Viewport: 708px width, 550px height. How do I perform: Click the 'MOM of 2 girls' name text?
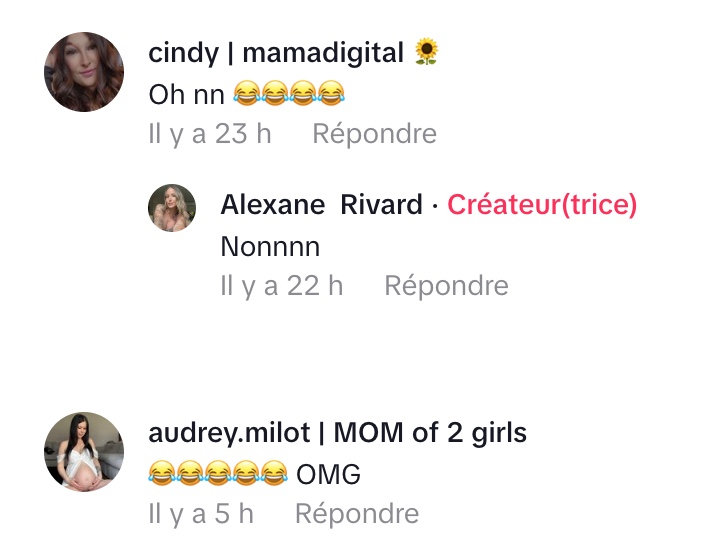click(x=430, y=433)
